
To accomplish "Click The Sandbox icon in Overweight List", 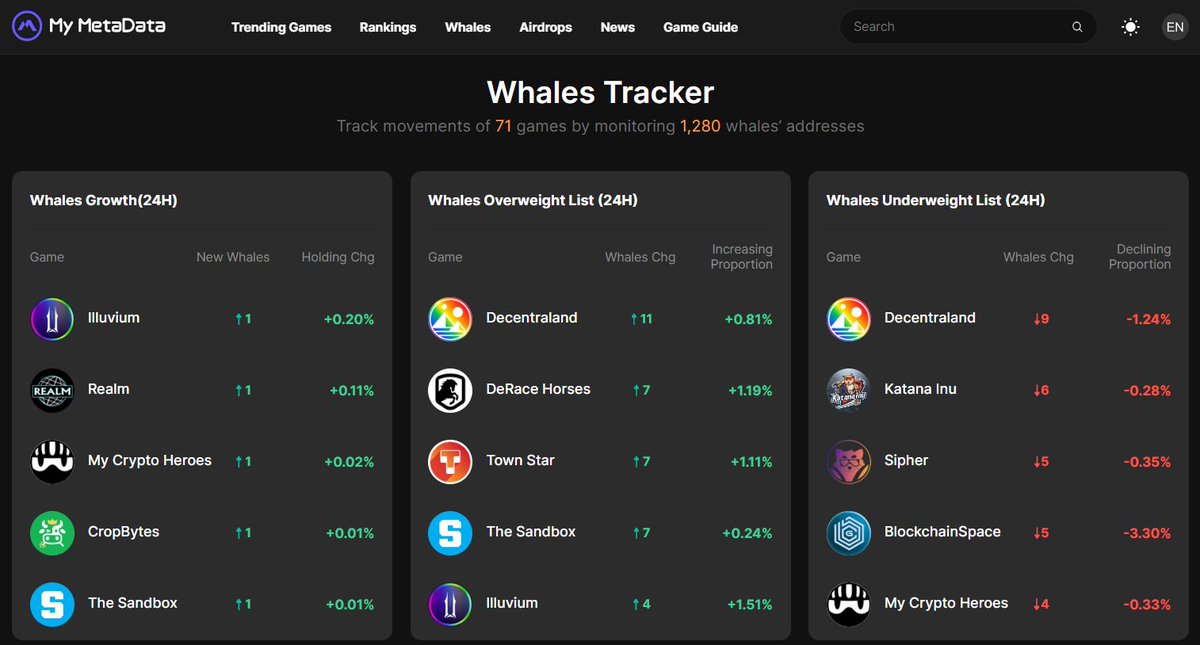I will click(x=450, y=533).
